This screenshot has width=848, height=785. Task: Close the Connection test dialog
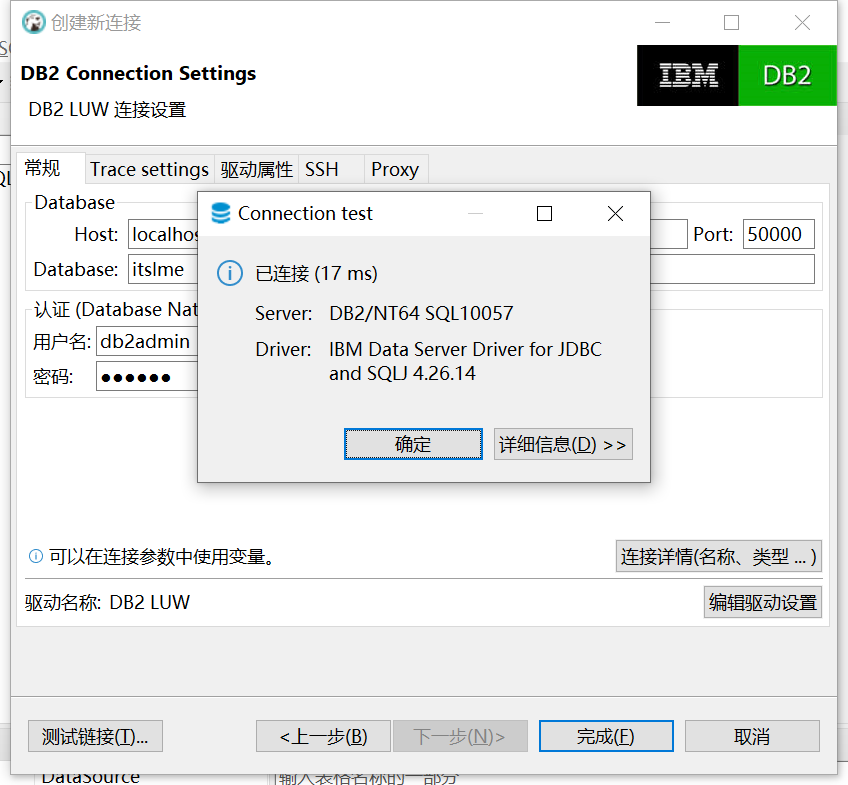pos(615,214)
